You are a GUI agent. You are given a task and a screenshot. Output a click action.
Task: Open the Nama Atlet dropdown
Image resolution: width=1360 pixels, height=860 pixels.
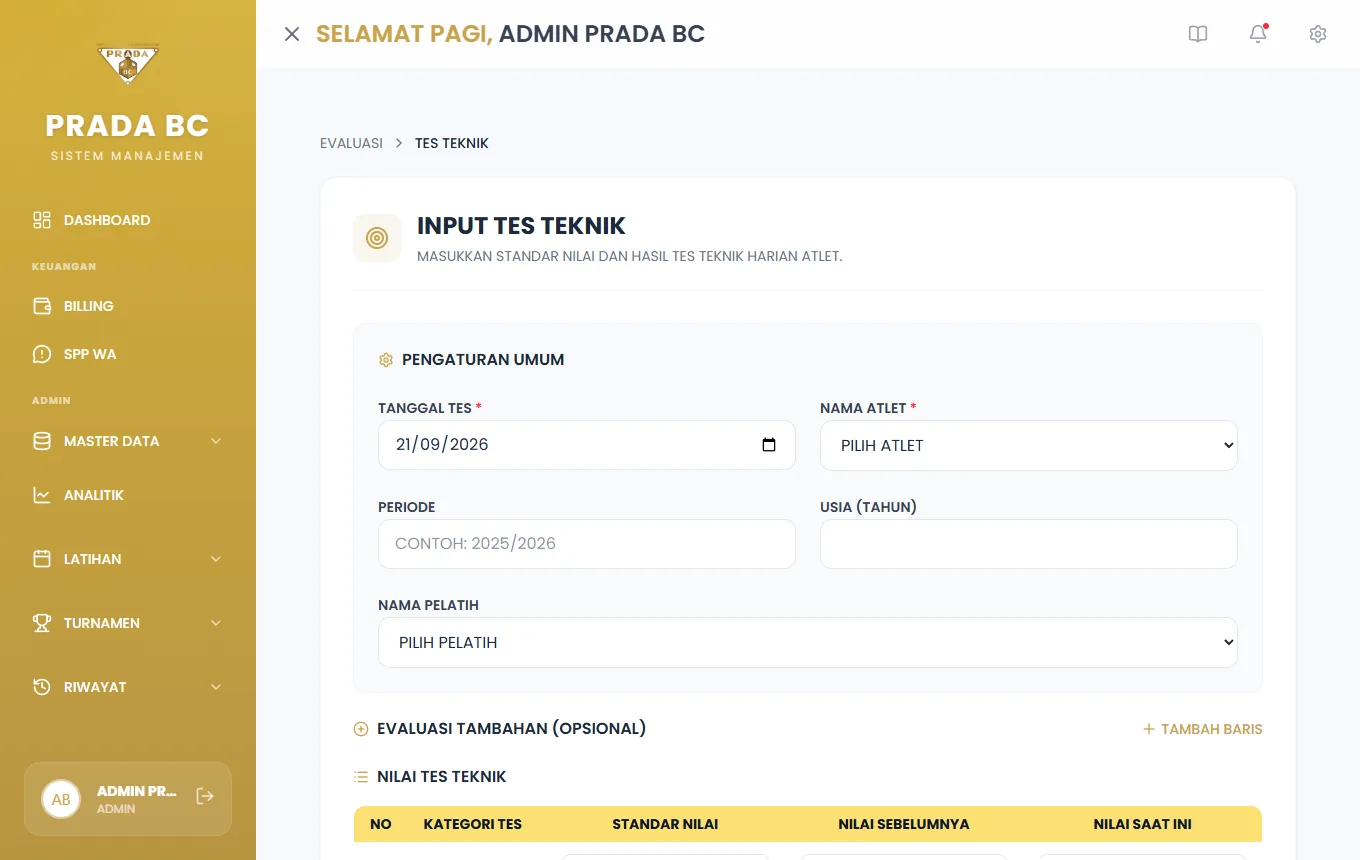1029,445
